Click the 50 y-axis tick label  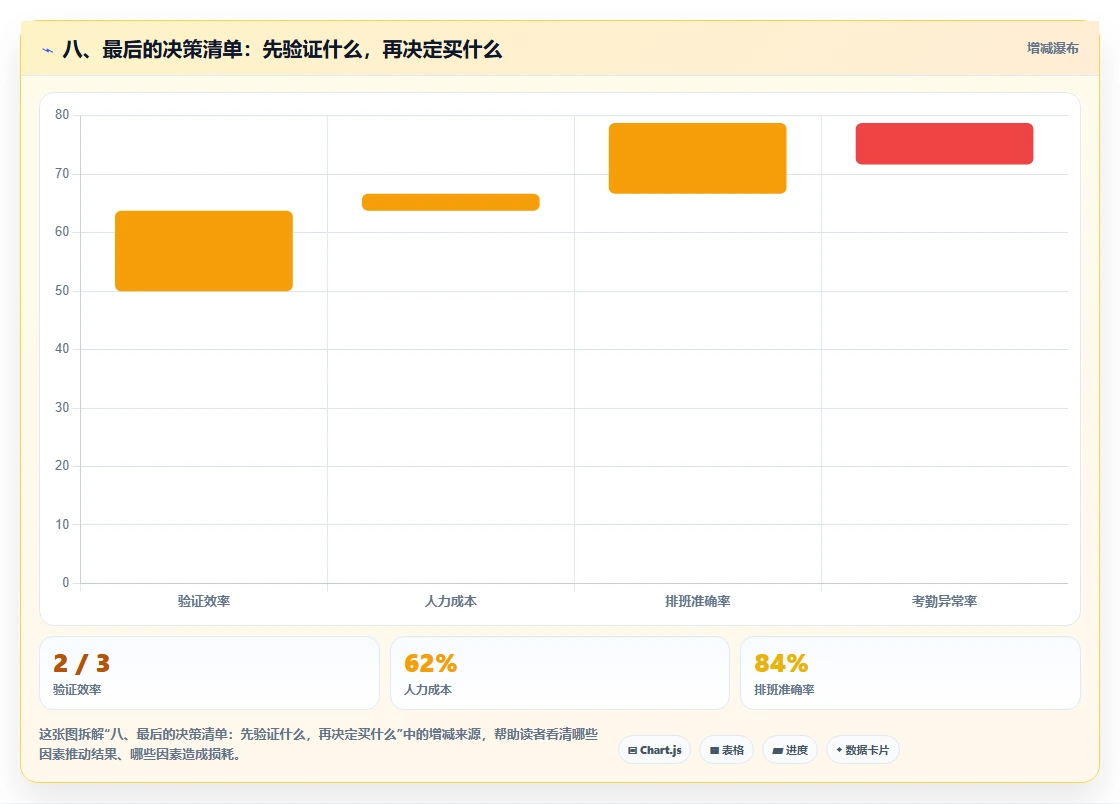coord(62,291)
